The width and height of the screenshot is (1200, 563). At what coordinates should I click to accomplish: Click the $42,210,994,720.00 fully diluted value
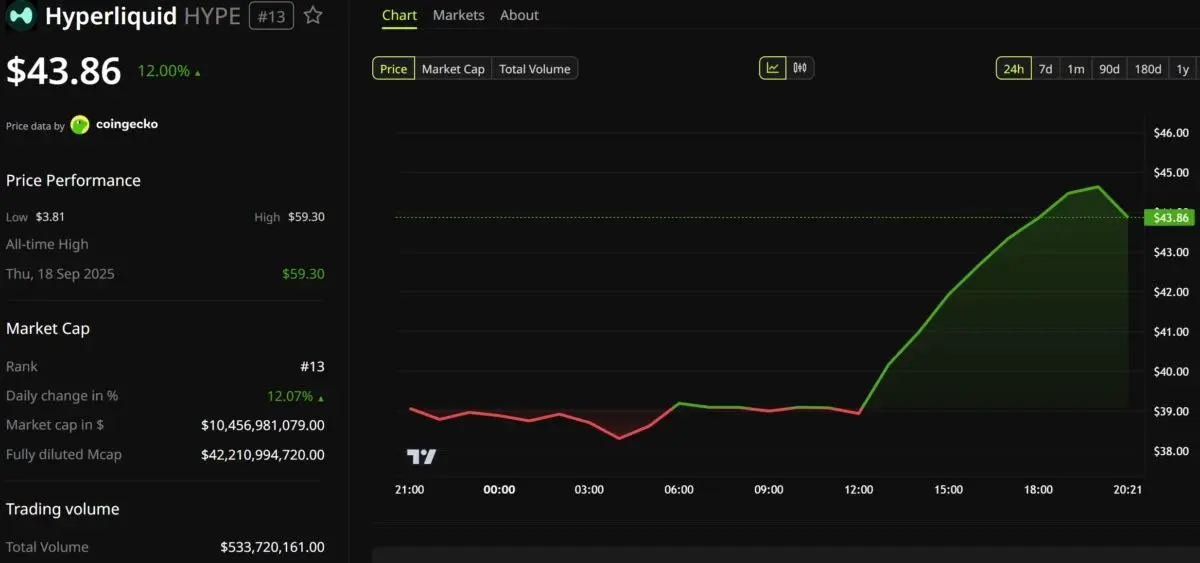[x=263, y=455]
